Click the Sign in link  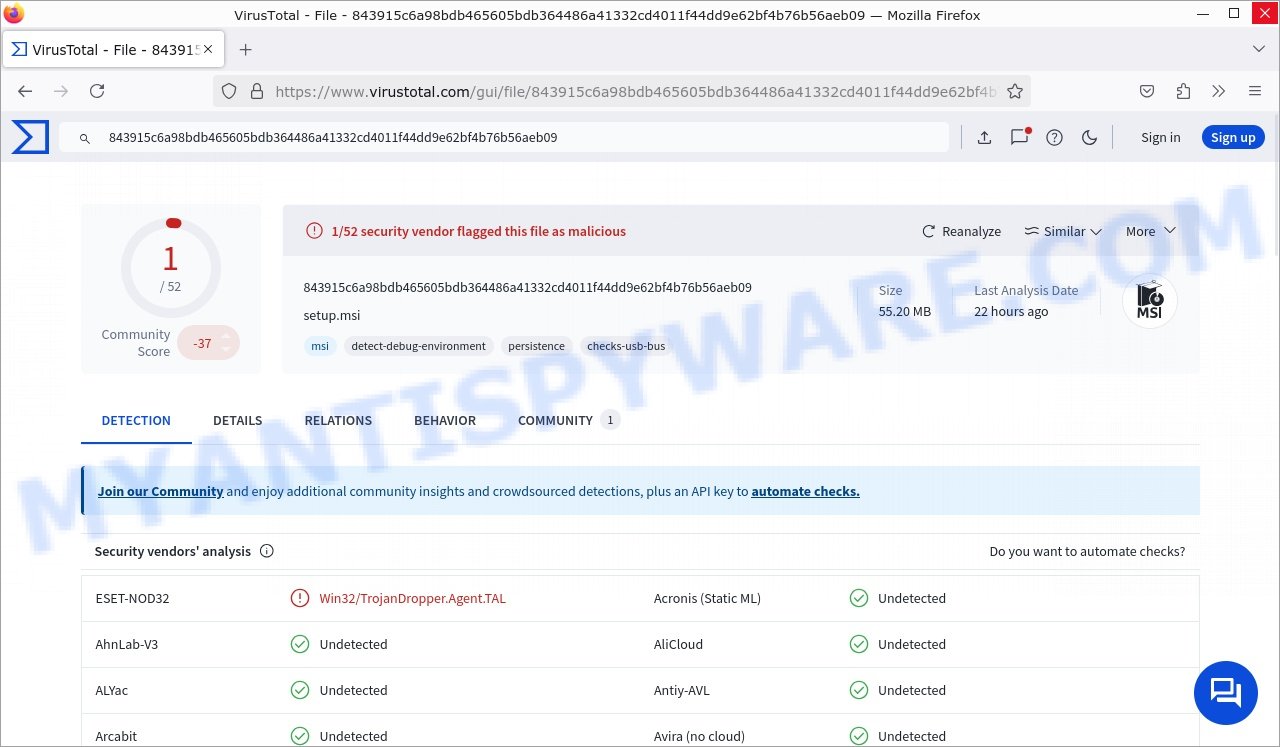(x=1160, y=138)
